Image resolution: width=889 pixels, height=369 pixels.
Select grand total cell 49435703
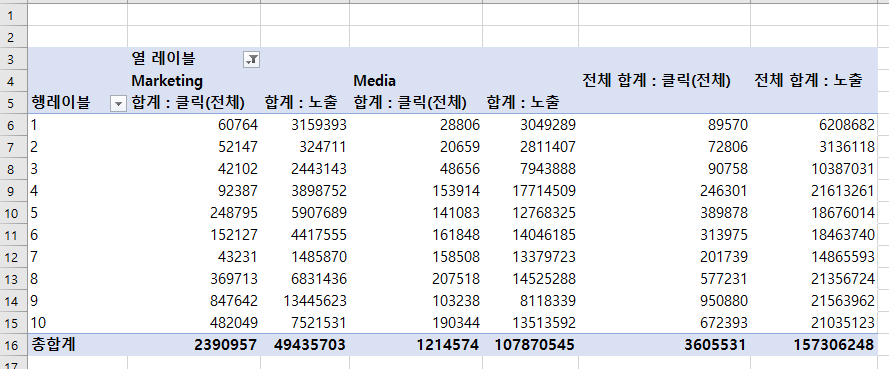[x=305, y=345]
